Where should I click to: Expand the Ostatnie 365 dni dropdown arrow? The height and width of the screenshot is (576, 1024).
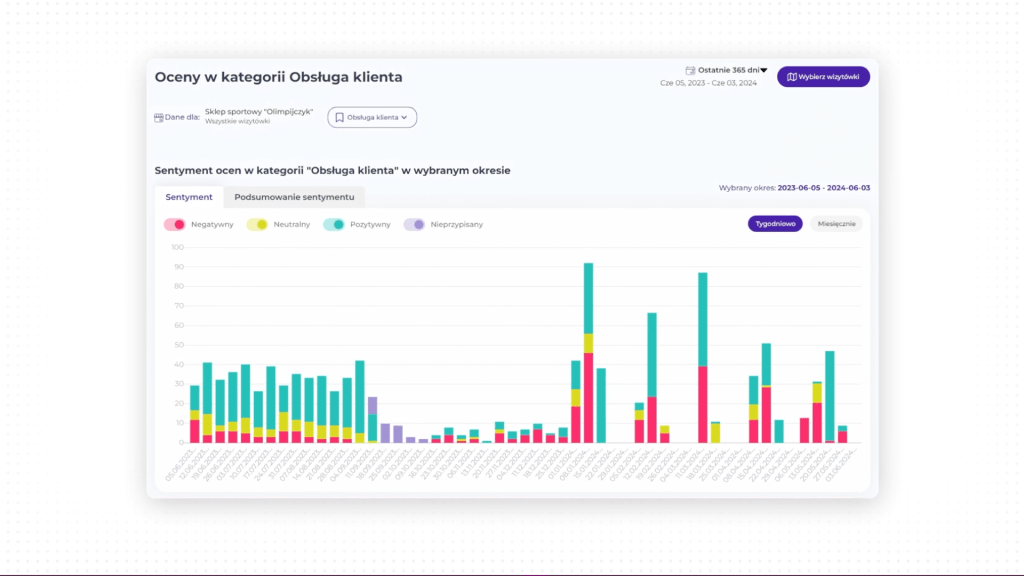click(764, 70)
